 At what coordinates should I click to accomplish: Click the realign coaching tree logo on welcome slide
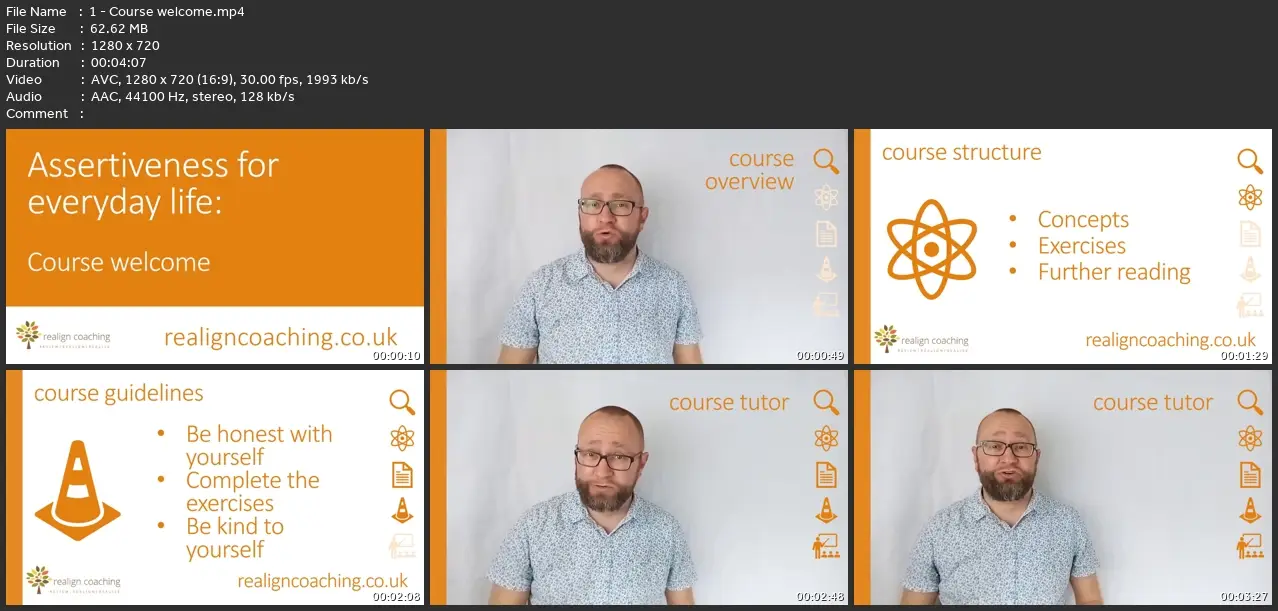28,335
